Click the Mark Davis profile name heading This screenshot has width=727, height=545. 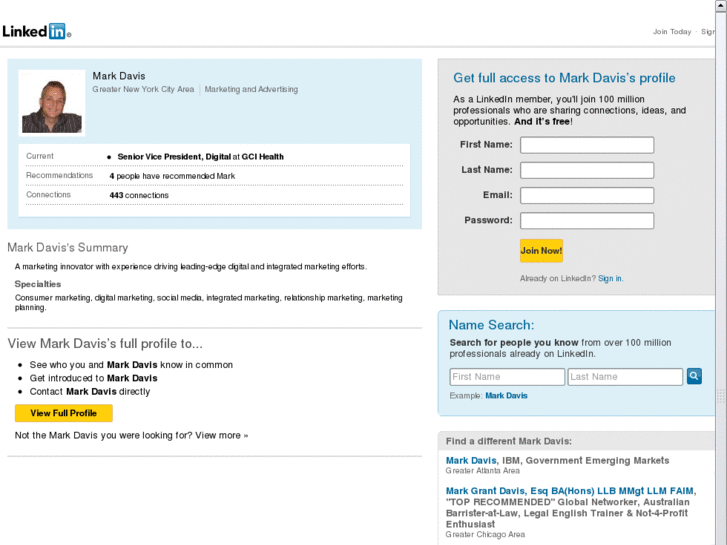[x=119, y=76]
